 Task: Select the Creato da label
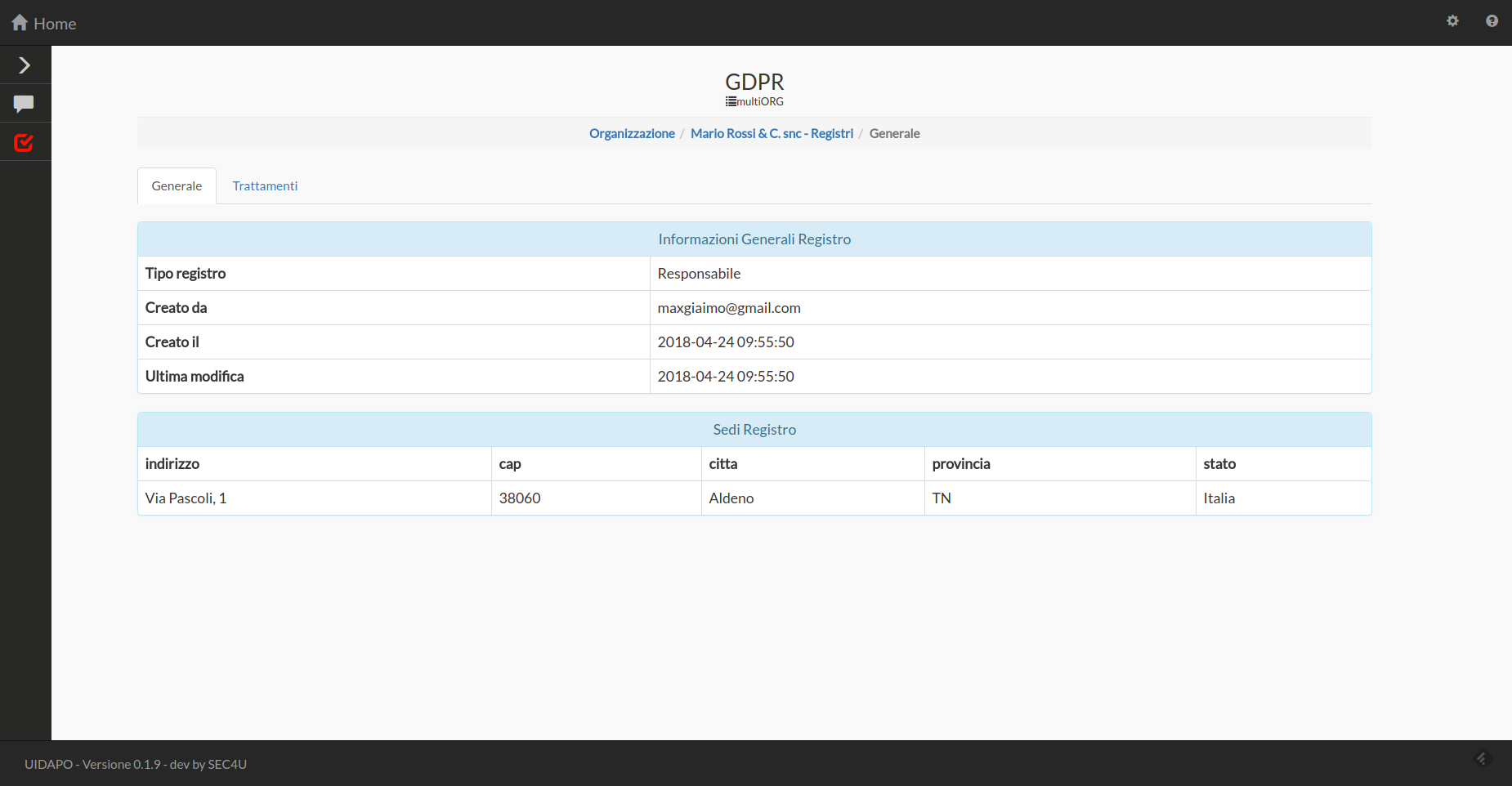pyautogui.click(x=176, y=308)
